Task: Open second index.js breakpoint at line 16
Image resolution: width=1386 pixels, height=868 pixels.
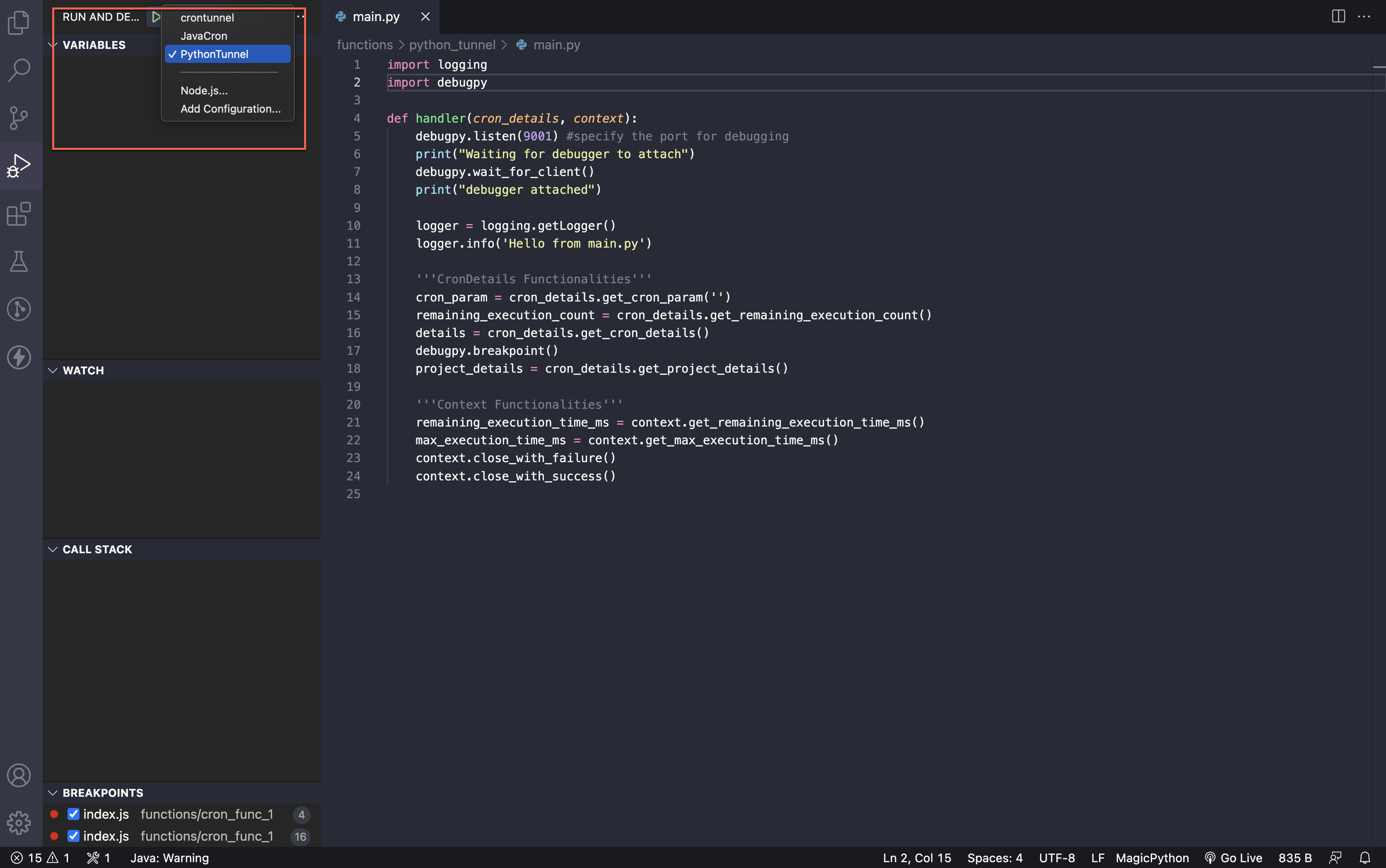Action: tap(181, 836)
